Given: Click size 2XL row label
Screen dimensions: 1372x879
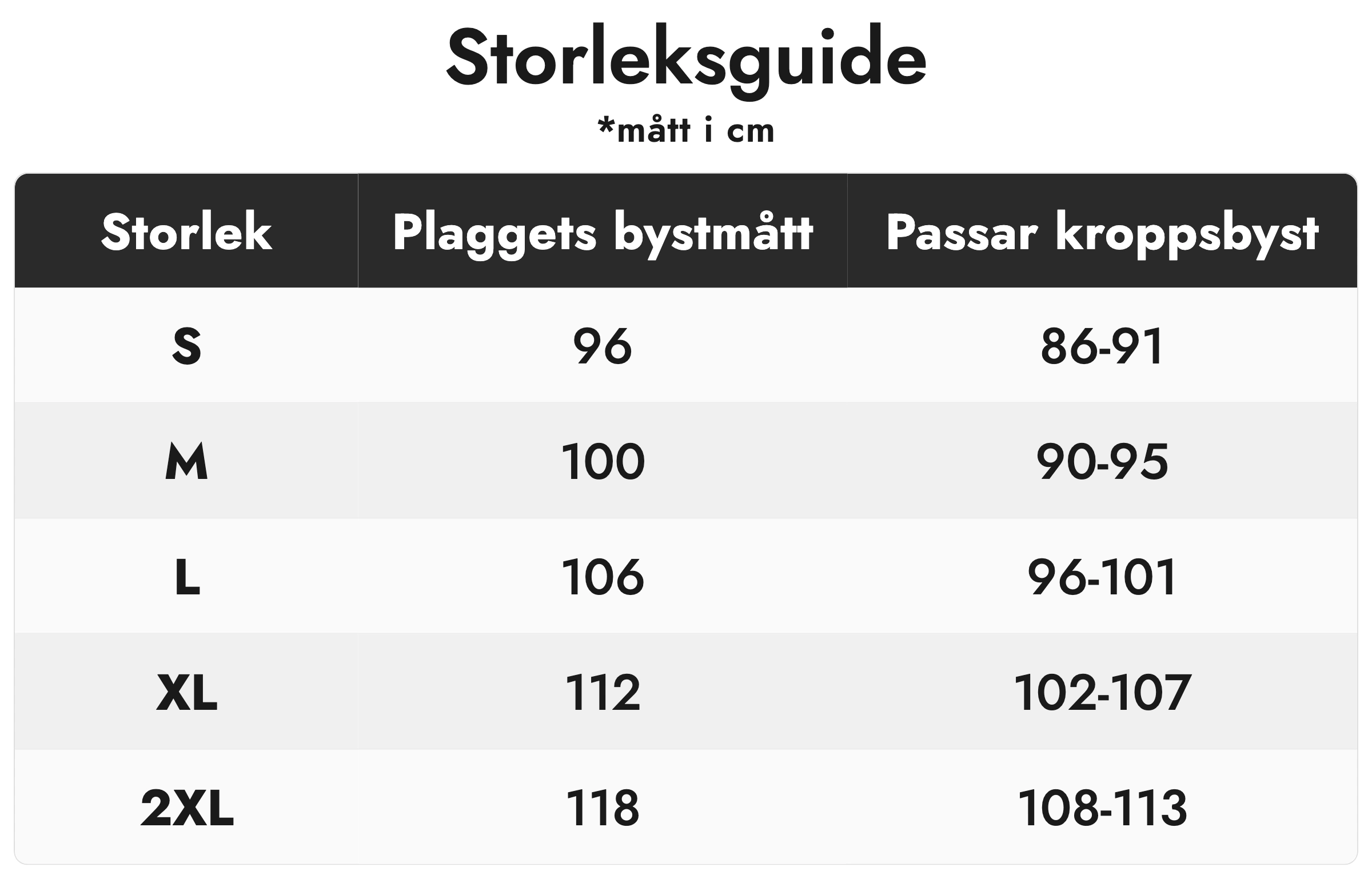Looking at the screenshot, I should click(x=187, y=808).
